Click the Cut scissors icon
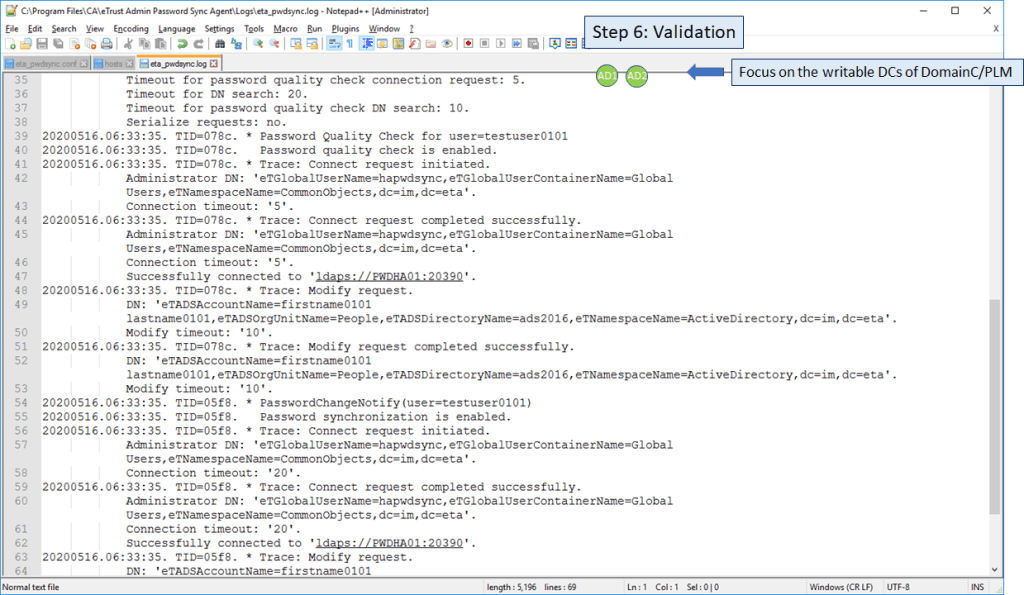This screenshot has width=1024, height=595. [x=128, y=44]
